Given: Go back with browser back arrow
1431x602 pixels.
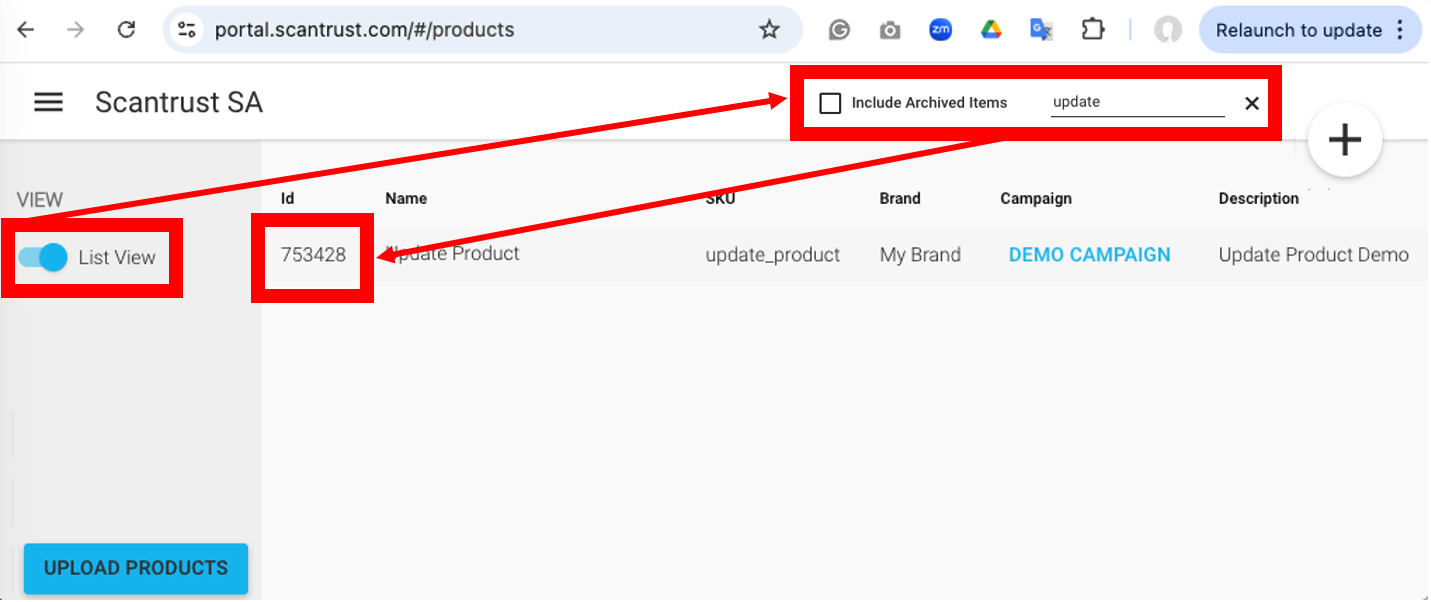Looking at the screenshot, I should point(26,30).
